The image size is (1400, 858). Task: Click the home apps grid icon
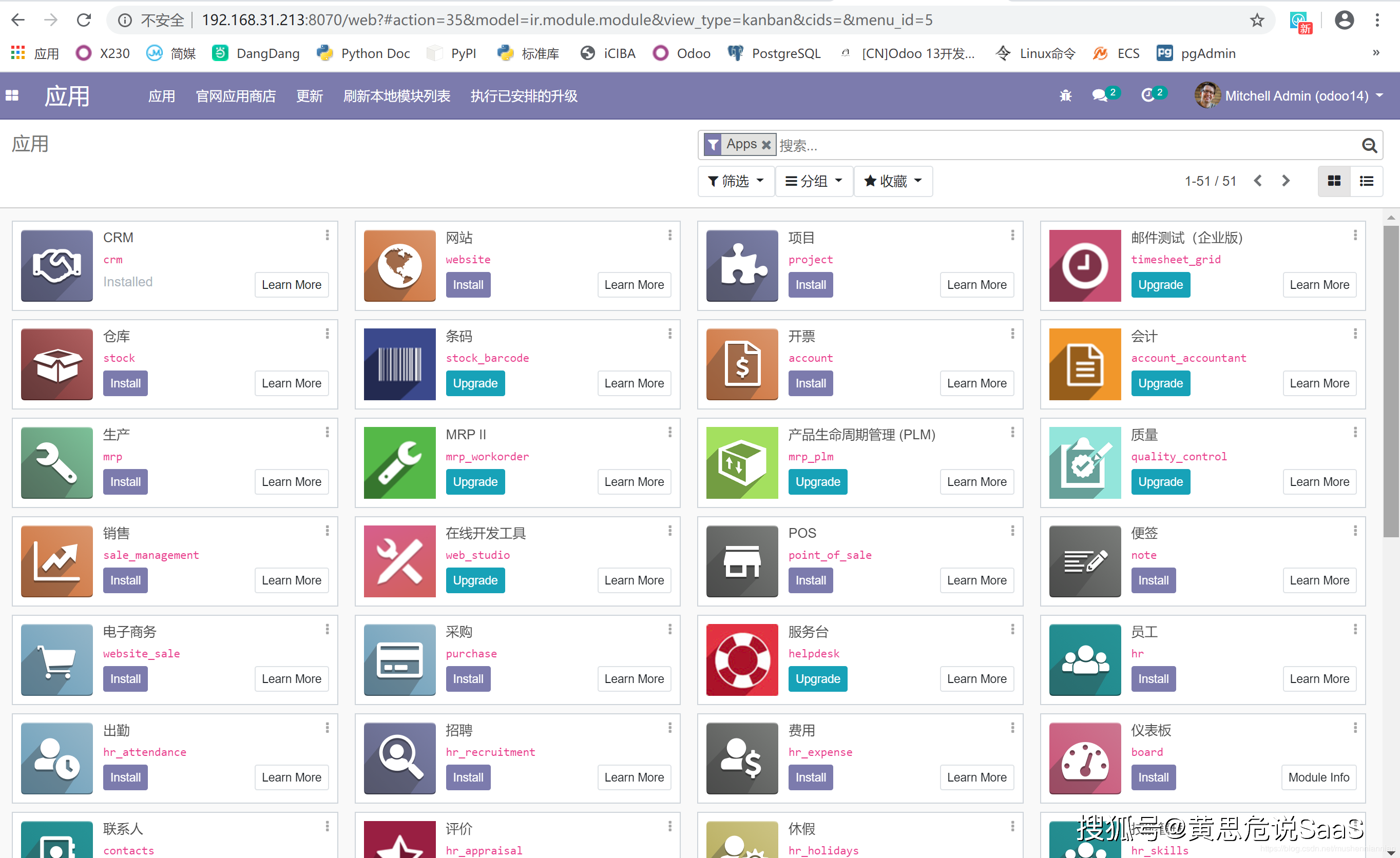tap(12, 96)
